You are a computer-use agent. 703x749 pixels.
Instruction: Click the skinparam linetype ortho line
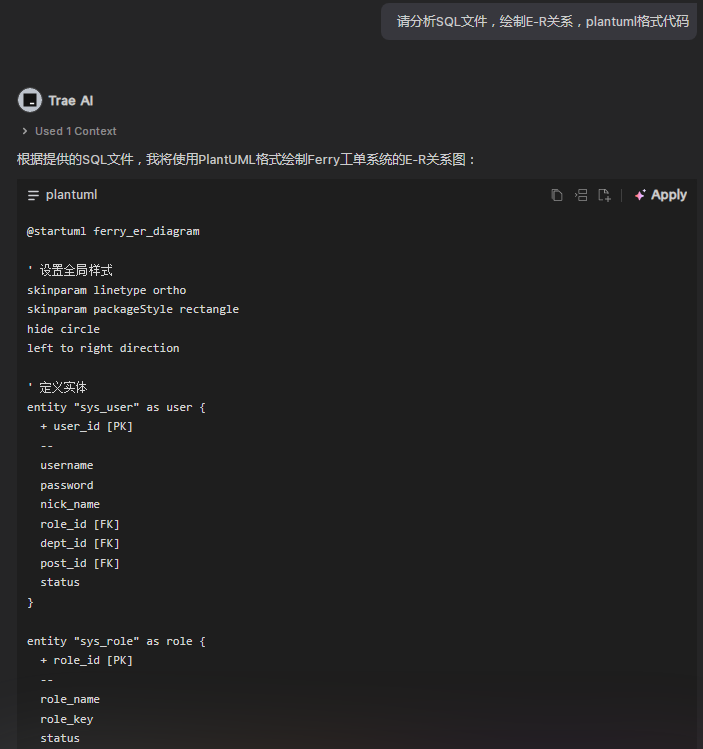coord(107,290)
